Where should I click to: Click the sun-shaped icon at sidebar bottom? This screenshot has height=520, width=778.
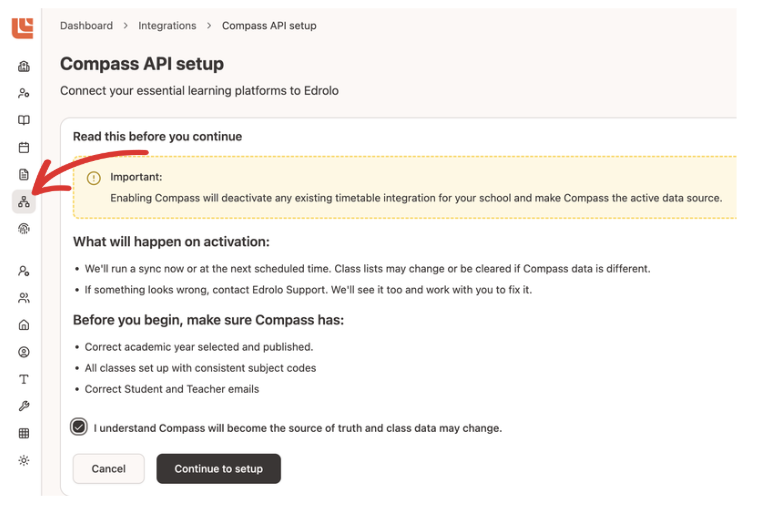click(x=24, y=460)
